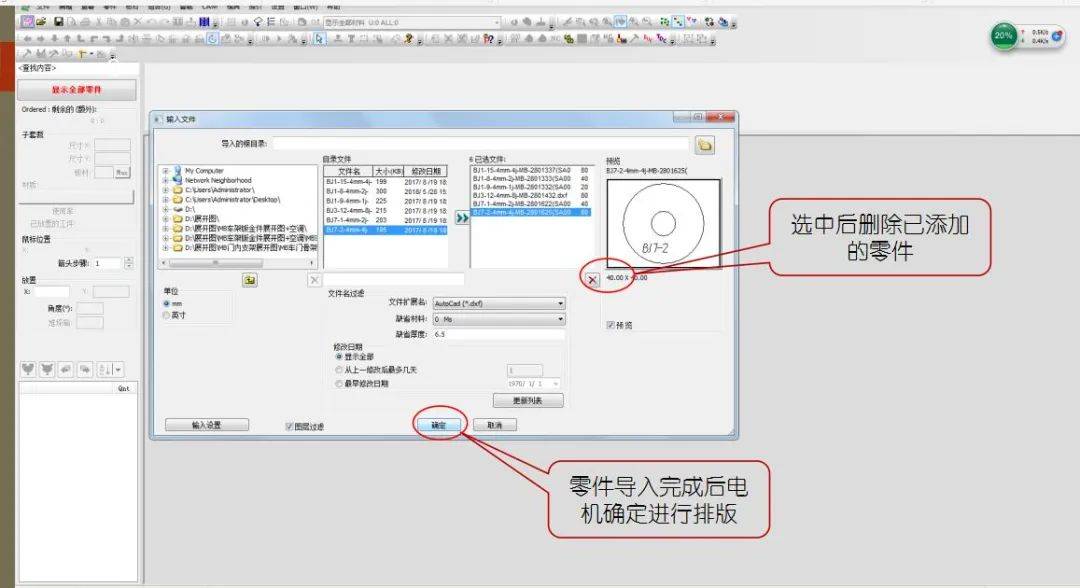Open the yellow folder browse icon beside 导入的根目录
Image resolution: width=1080 pixels, height=588 pixels.
pos(707,143)
